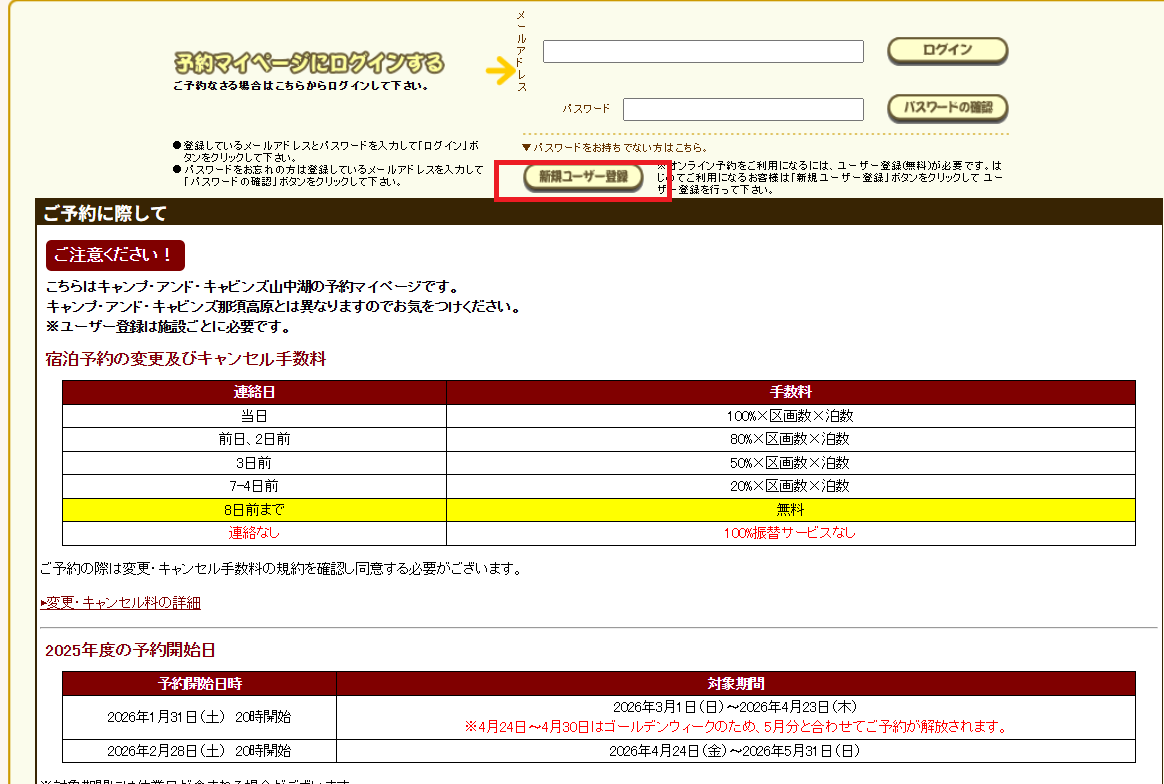Screen dimensions: 1164x784
Task: Select the ご予約に際して section header bar
Action: [x=598, y=213]
